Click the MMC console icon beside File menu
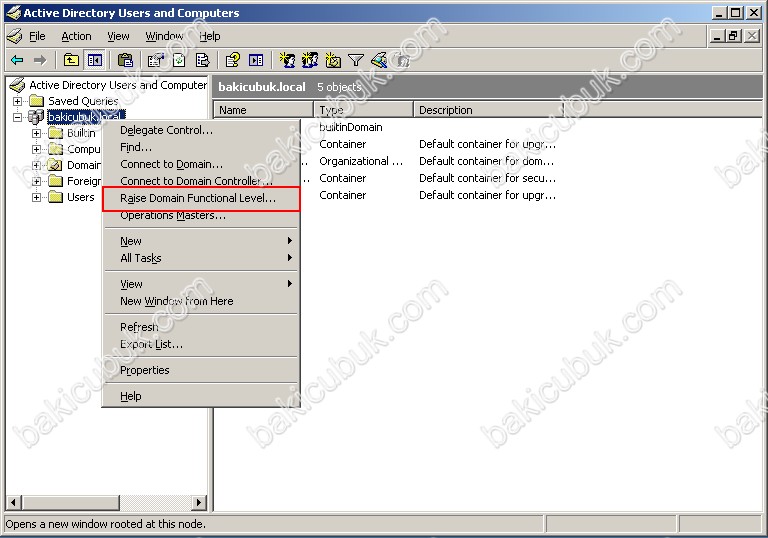Screen dimensions: 768x538 coord(15,36)
